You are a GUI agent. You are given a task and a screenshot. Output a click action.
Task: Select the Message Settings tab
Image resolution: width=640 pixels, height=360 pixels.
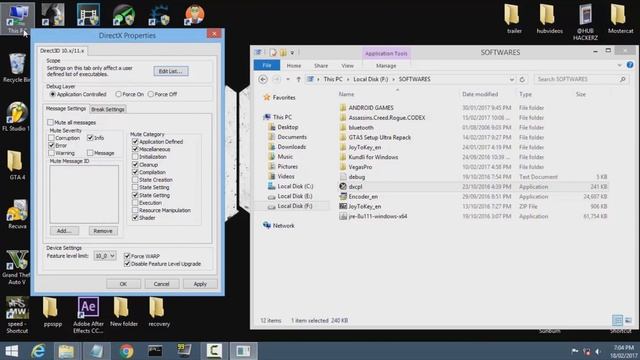[66, 109]
